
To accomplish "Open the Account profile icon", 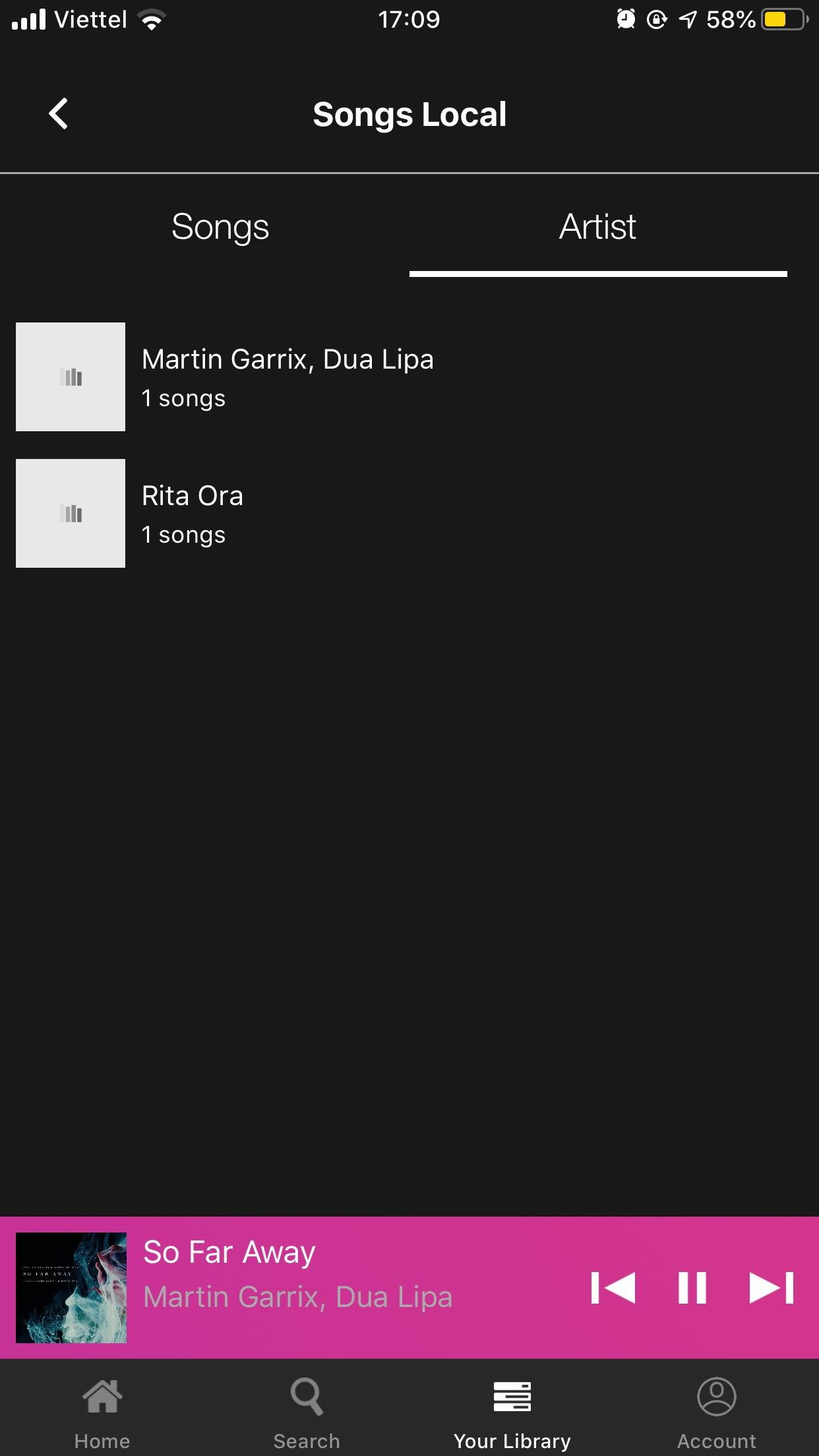I will [x=717, y=1397].
